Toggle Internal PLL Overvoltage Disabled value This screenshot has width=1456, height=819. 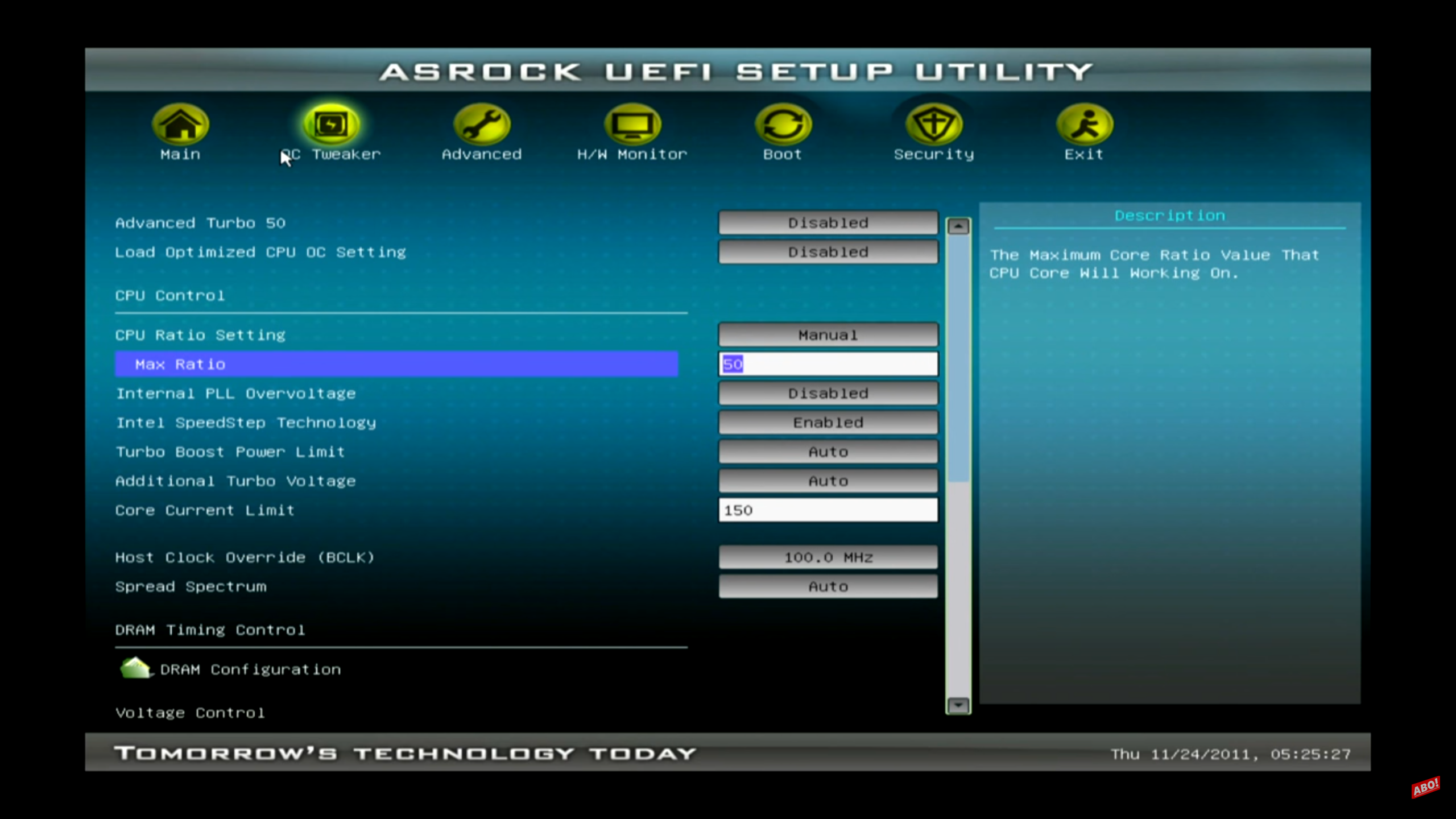(828, 394)
